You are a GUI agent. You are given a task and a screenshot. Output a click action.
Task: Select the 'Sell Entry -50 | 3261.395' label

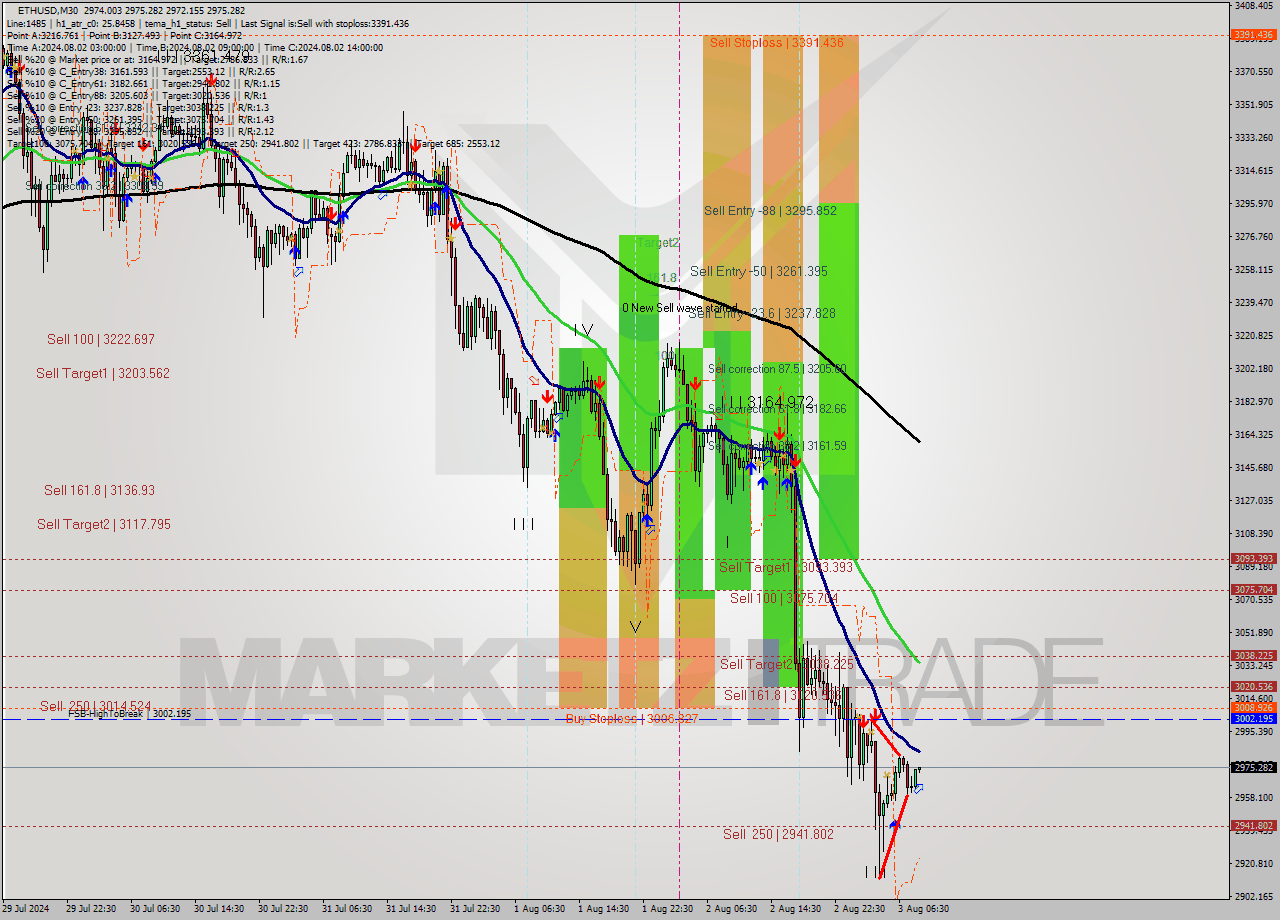tap(759, 271)
